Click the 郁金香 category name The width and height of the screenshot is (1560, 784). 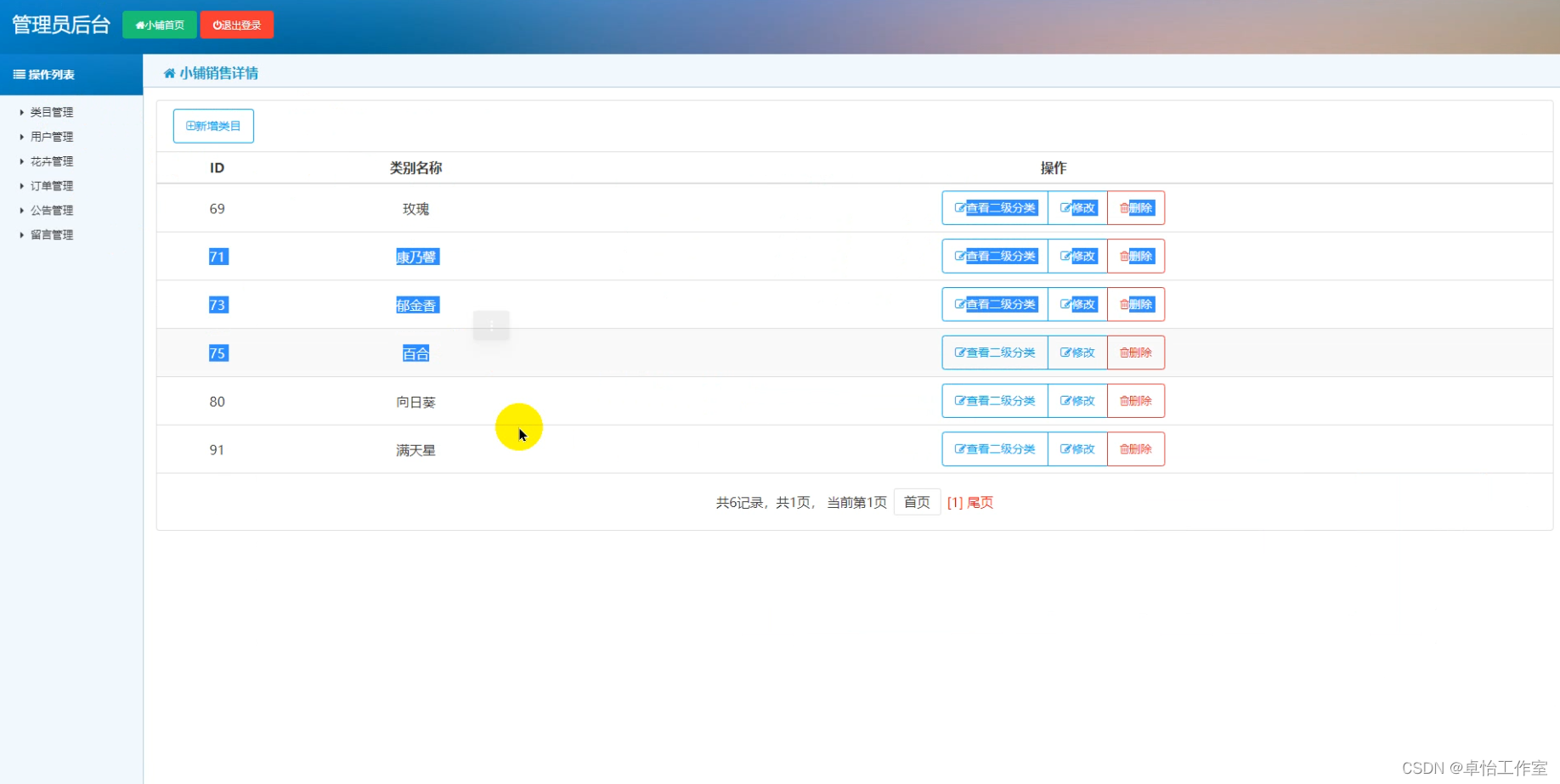(416, 305)
